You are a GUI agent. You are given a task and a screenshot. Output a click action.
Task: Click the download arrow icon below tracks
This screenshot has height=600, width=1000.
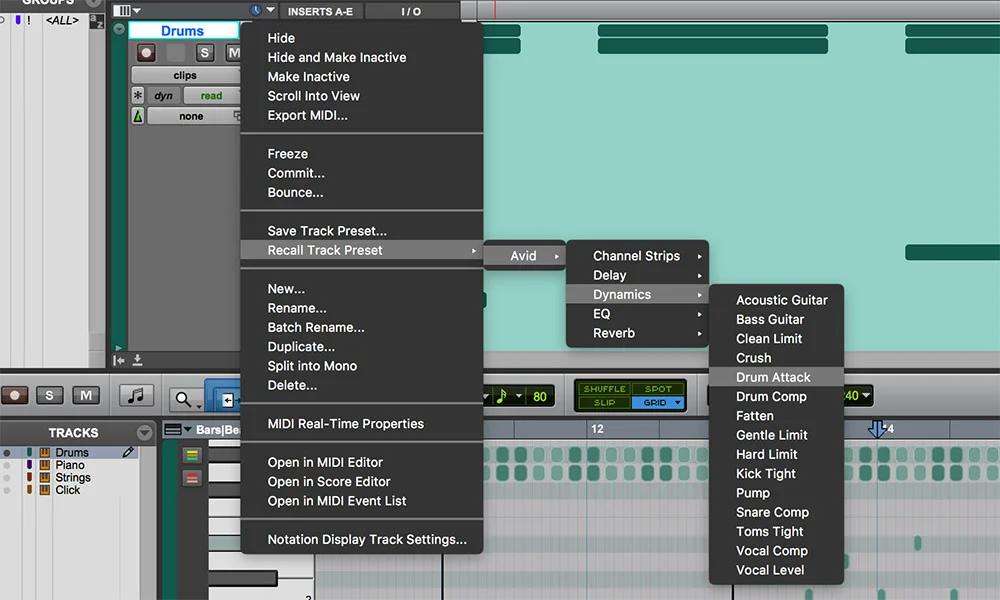pos(137,360)
